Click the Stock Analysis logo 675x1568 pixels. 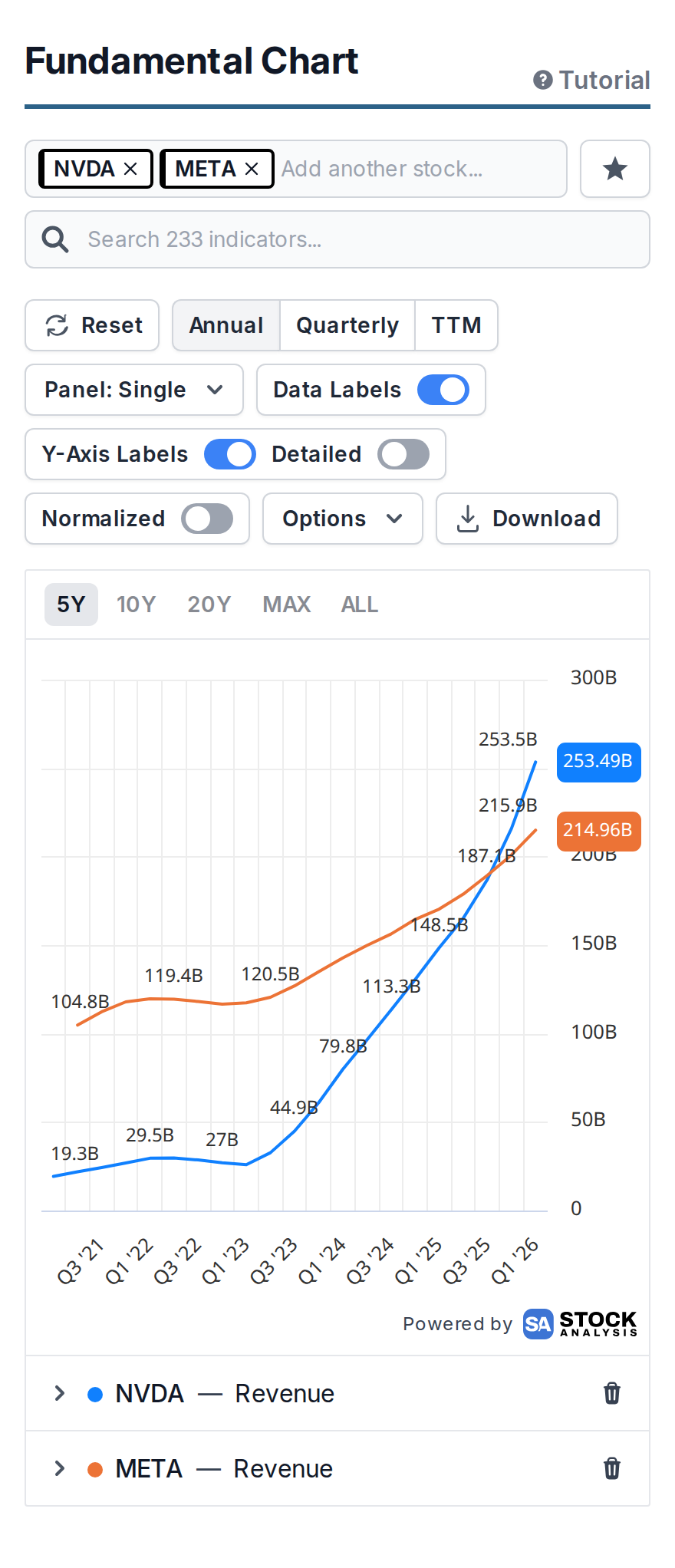[581, 1324]
